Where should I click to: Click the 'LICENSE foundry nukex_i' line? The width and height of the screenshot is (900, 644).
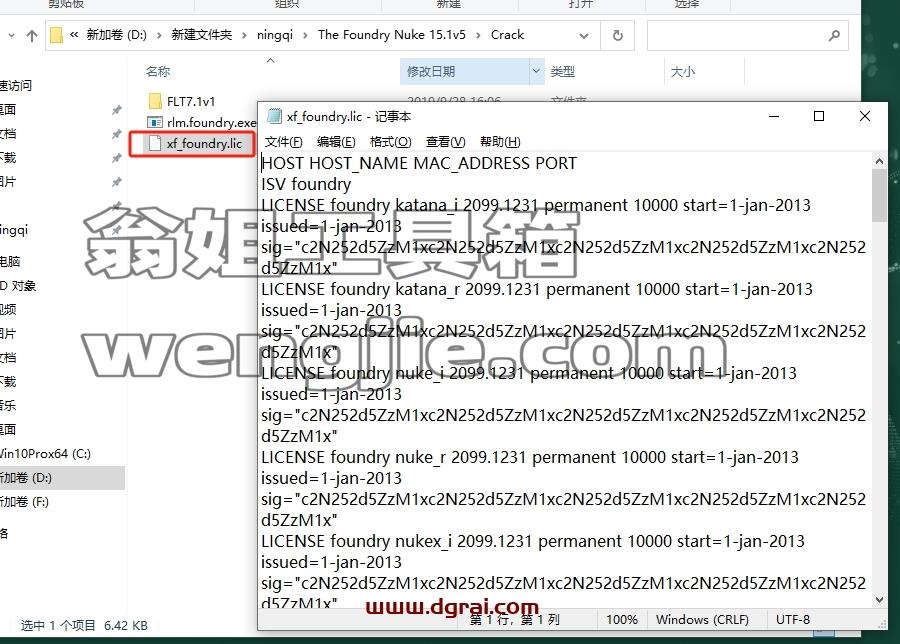click(x=533, y=541)
